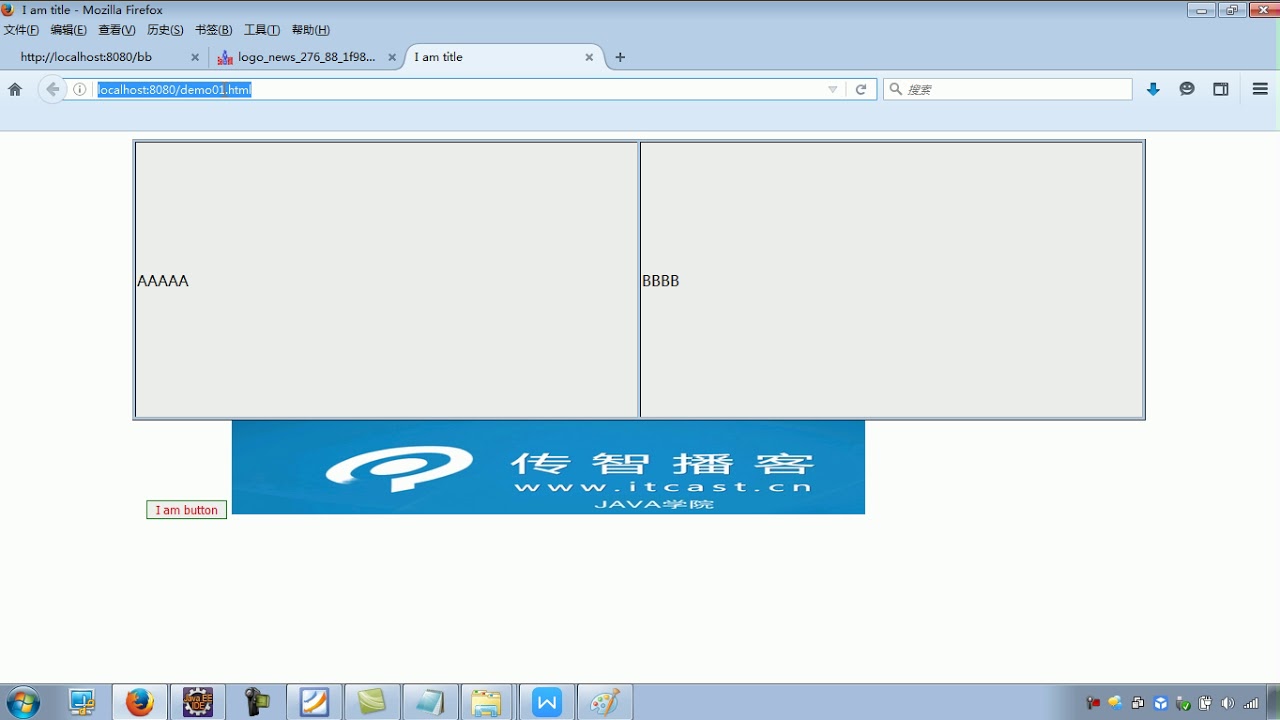The width and height of the screenshot is (1280, 720).
Task: Open the Firefox hamburger menu
Action: tap(1260, 89)
